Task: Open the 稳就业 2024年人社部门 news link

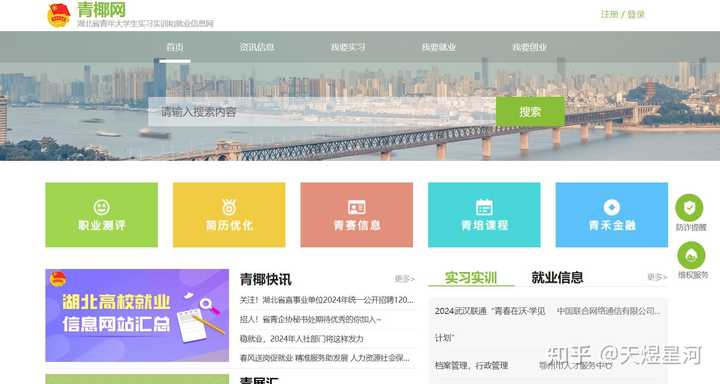Action: (x=302, y=339)
